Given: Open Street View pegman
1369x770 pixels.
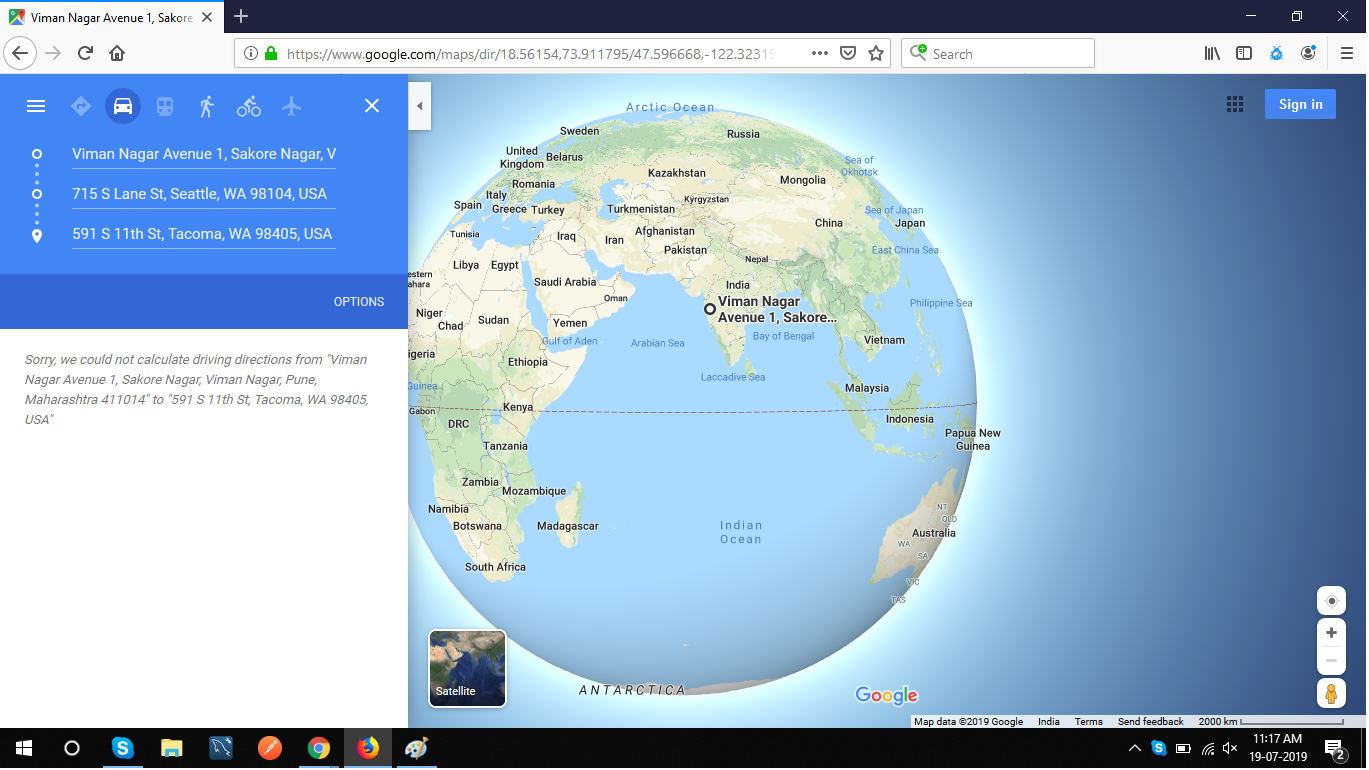Looking at the screenshot, I should (1331, 693).
